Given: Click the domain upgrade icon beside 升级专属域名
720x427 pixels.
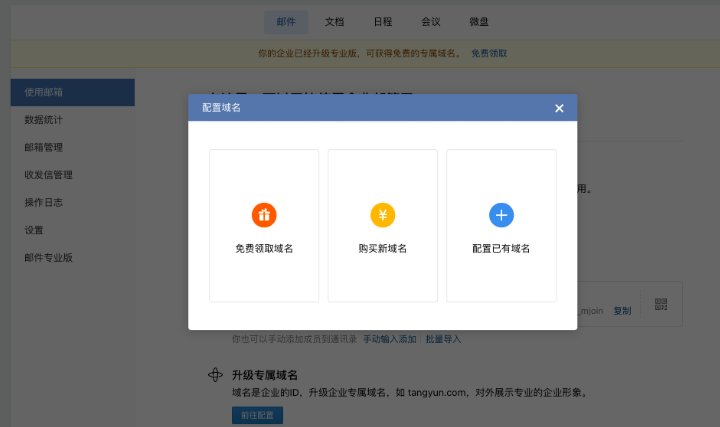Looking at the screenshot, I should point(214,375).
